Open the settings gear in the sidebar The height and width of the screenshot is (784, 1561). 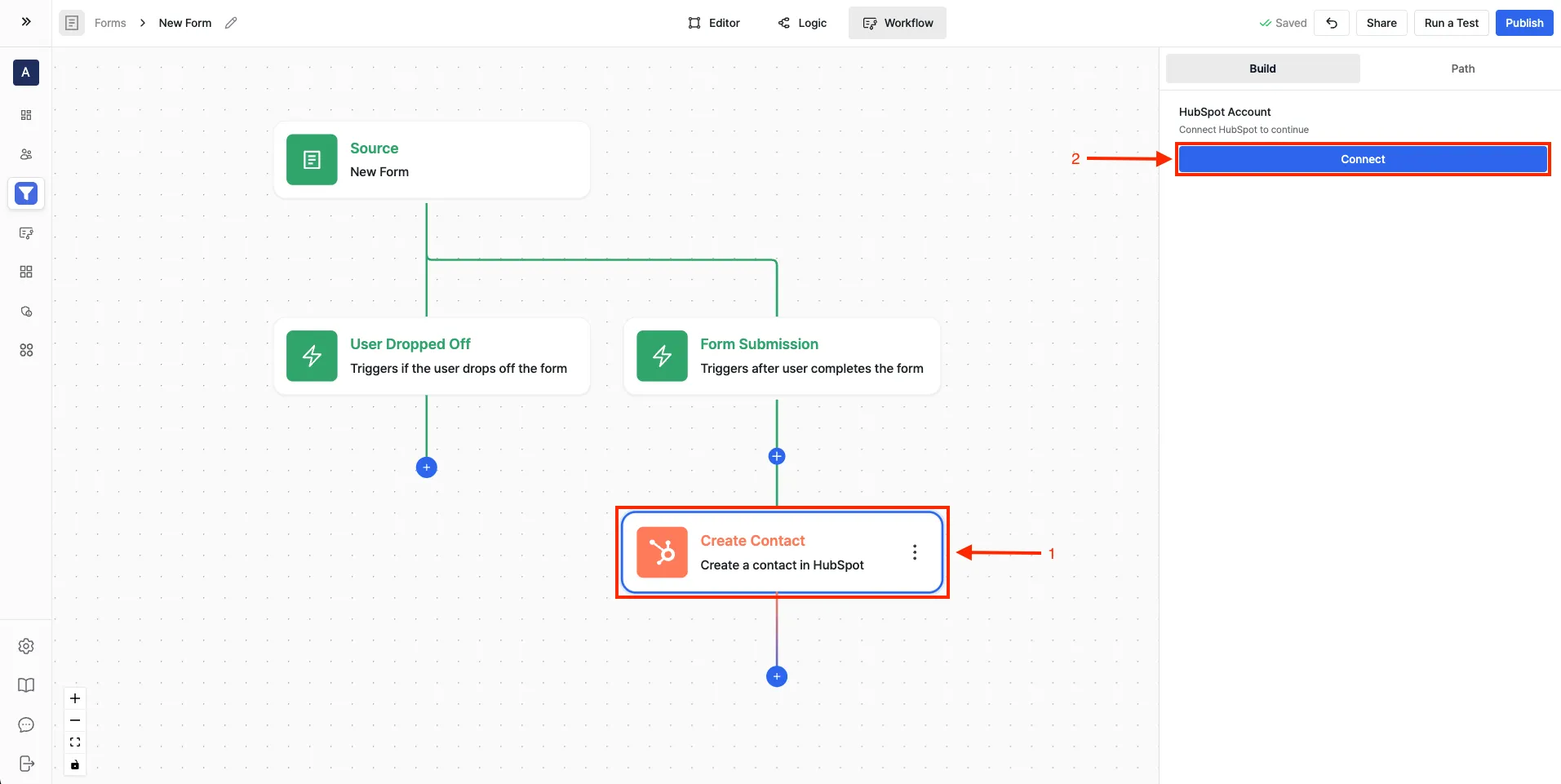point(26,646)
